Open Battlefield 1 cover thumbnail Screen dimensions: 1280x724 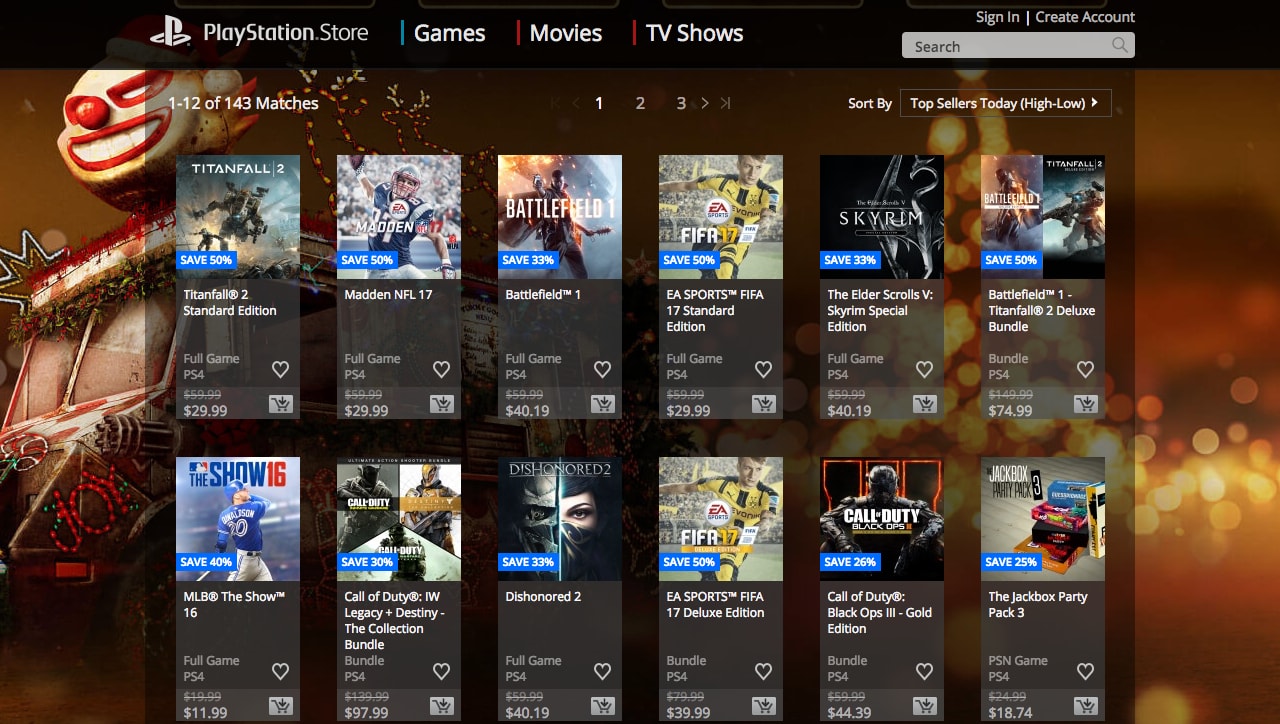[560, 217]
